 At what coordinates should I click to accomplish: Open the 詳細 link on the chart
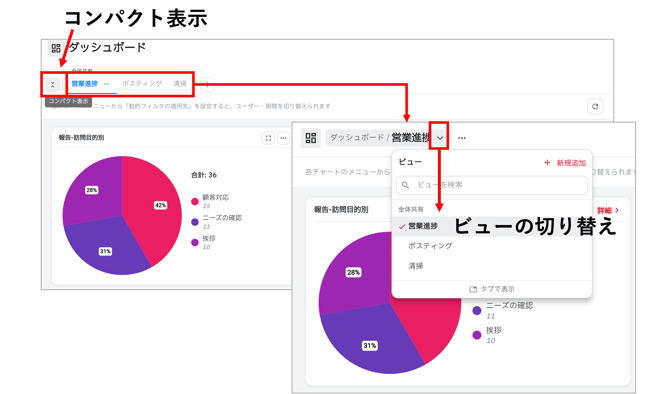click(x=608, y=210)
